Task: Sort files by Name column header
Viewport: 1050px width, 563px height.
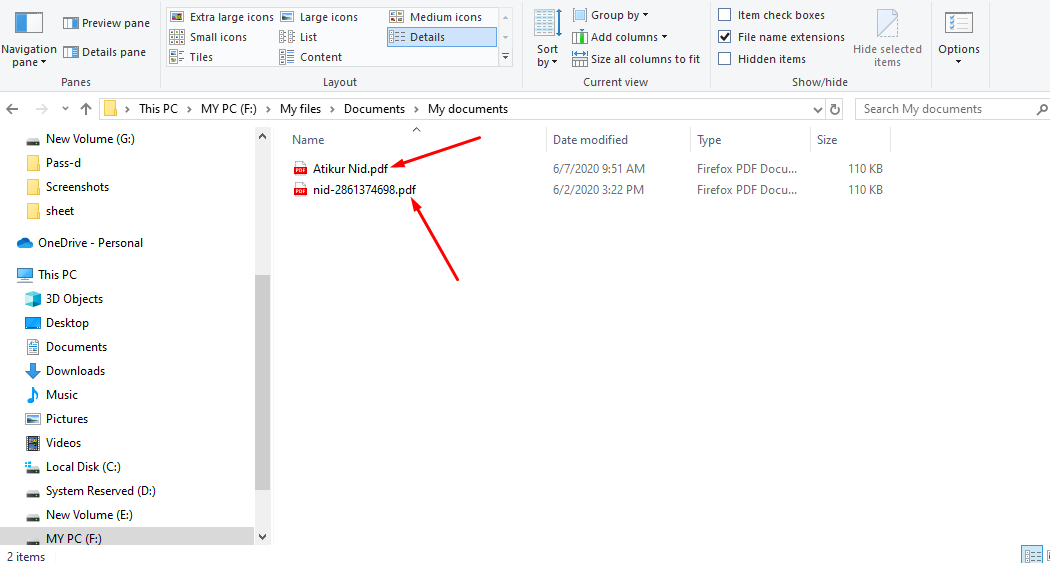Action: tap(308, 140)
